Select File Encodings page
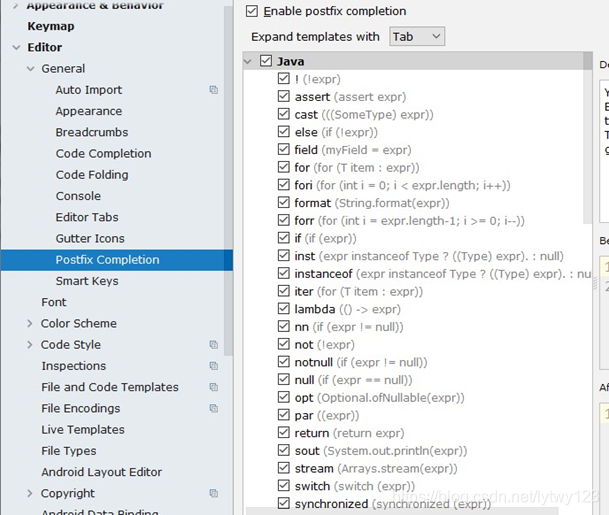Image resolution: width=609 pixels, height=515 pixels. pyautogui.click(x=81, y=408)
